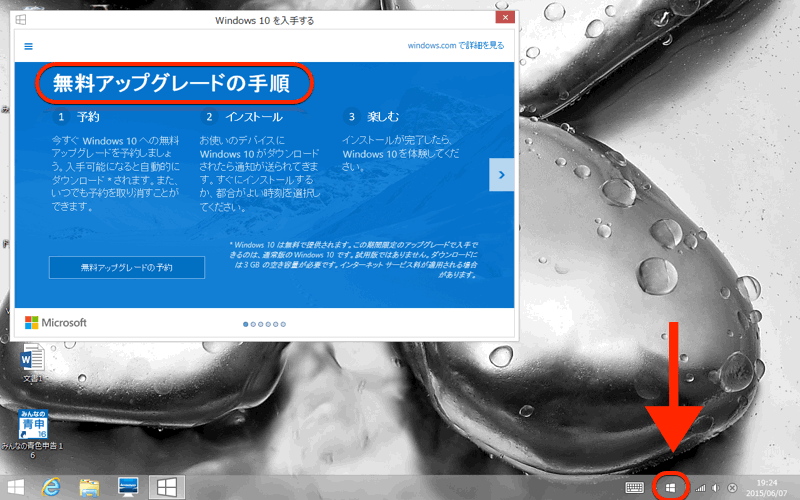Click the active Windows 10 app taskbar button
This screenshot has width=800, height=500.
(167, 487)
